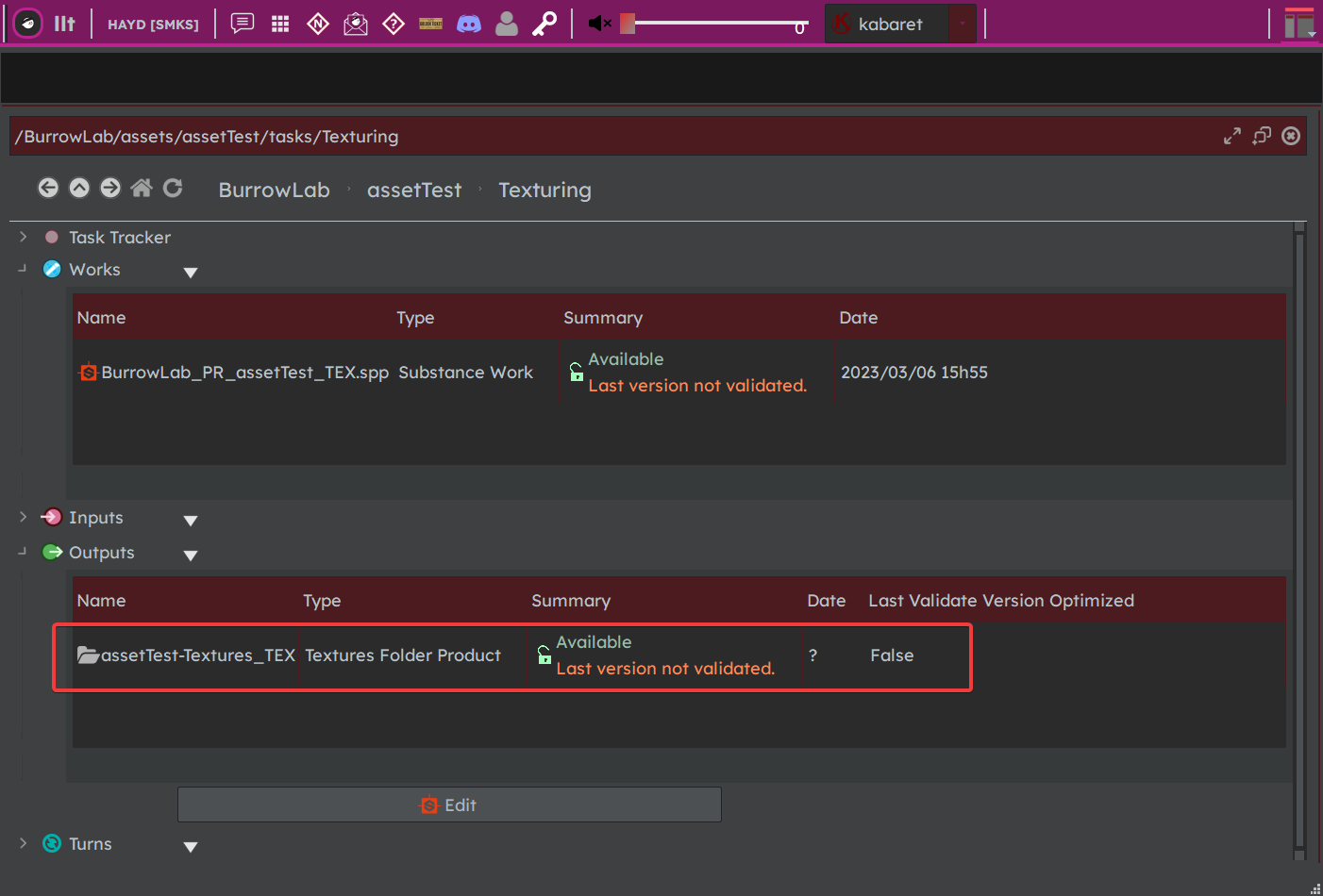The height and width of the screenshot is (896, 1323).
Task: Open the levels/mixer bars icon
Action: tap(64, 24)
